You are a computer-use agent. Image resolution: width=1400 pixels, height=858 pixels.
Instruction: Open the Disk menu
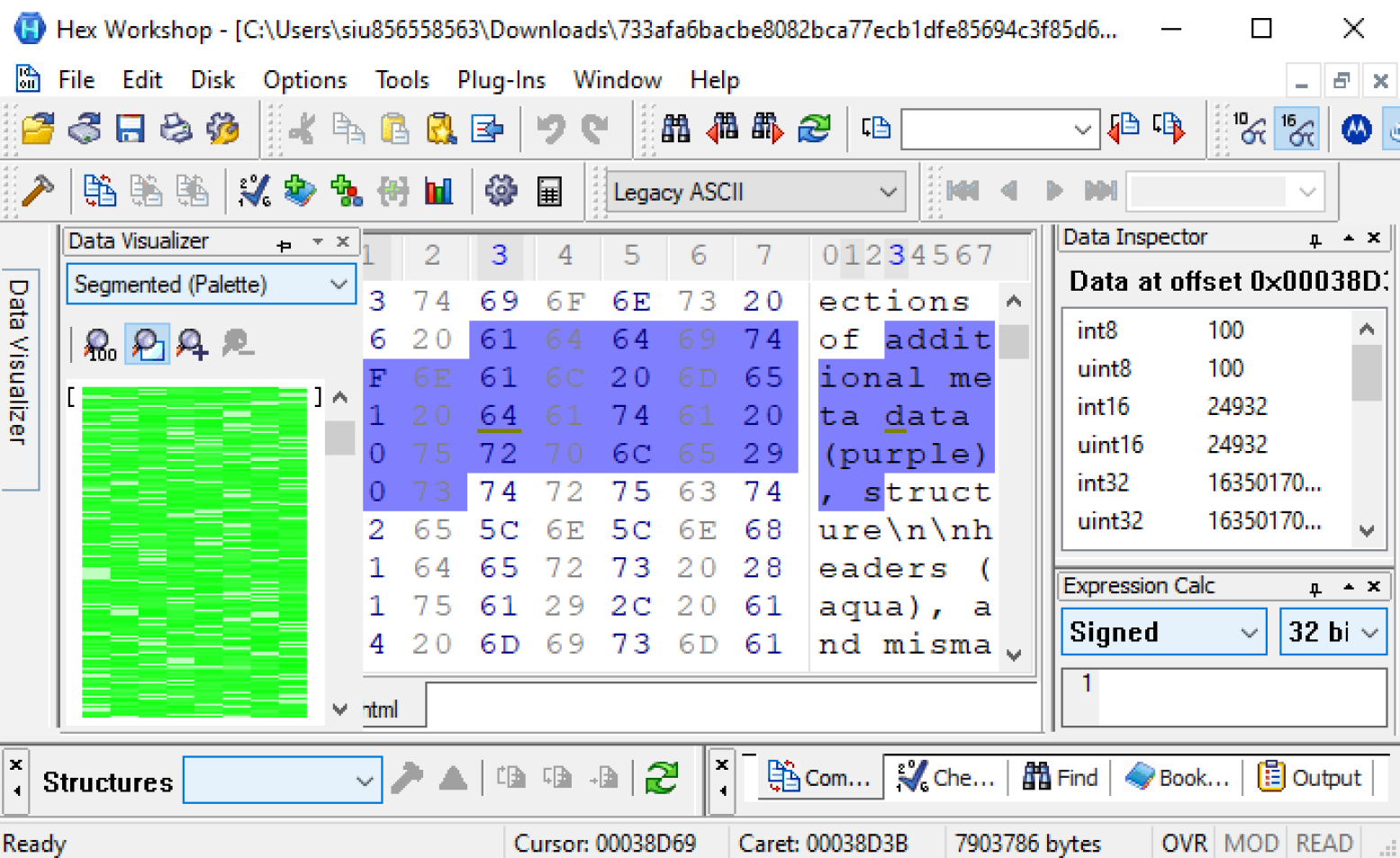coord(212,80)
